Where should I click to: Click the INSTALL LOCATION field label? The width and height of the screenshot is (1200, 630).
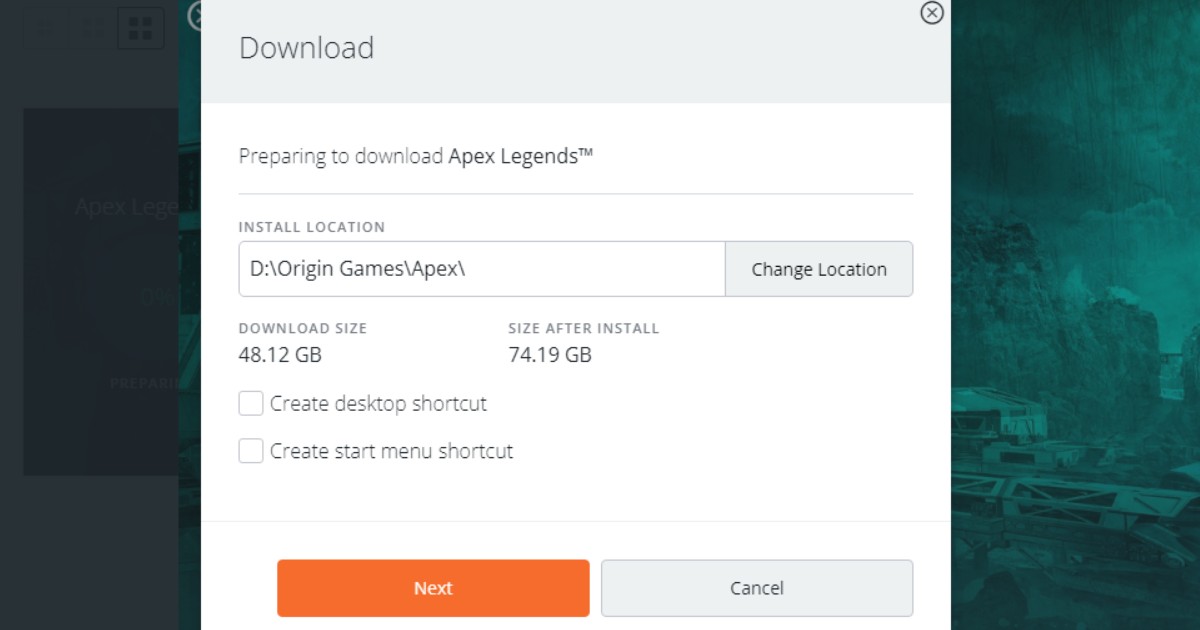(311, 227)
